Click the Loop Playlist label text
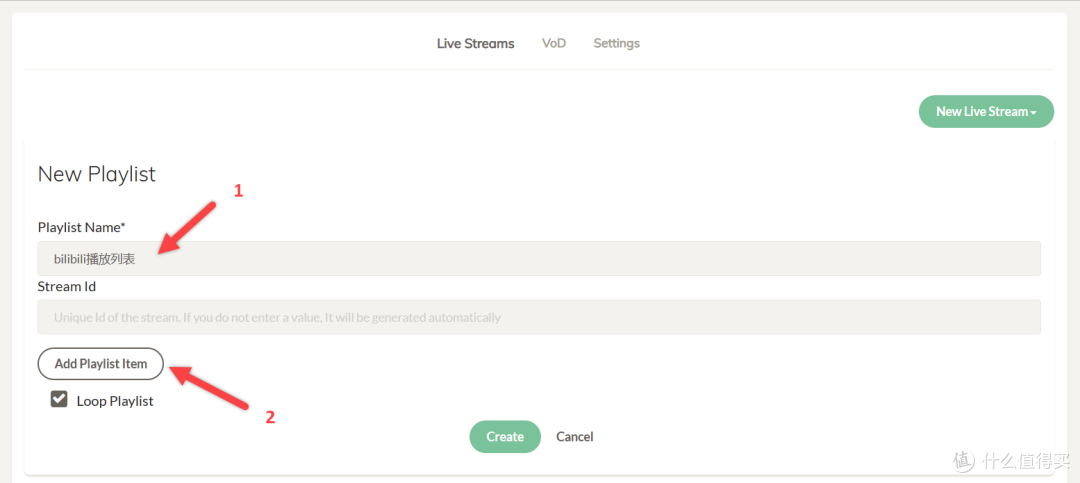This screenshot has width=1080, height=483. pyautogui.click(x=115, y=401)
